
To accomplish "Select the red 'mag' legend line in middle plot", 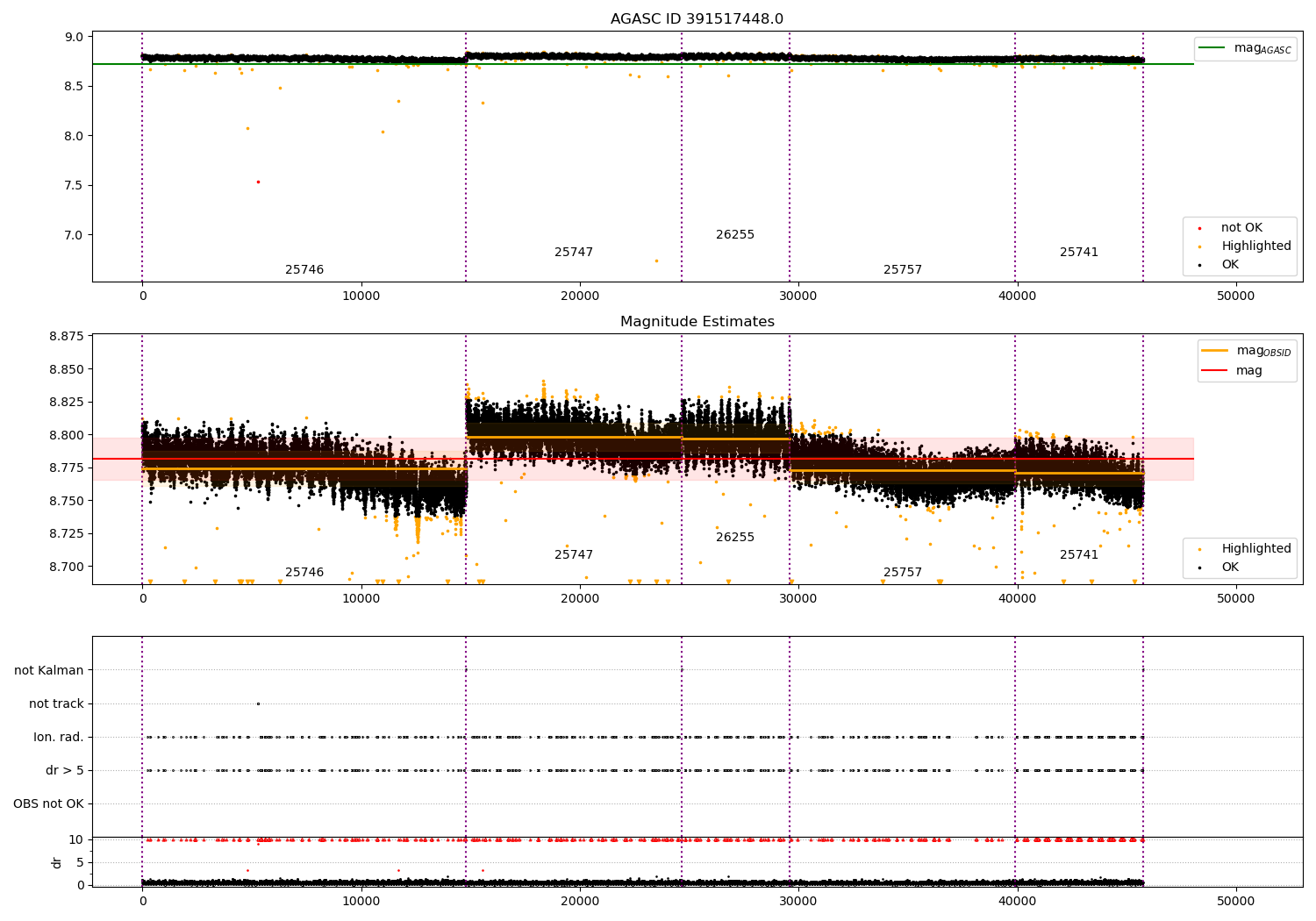I will coord(1215,371).
